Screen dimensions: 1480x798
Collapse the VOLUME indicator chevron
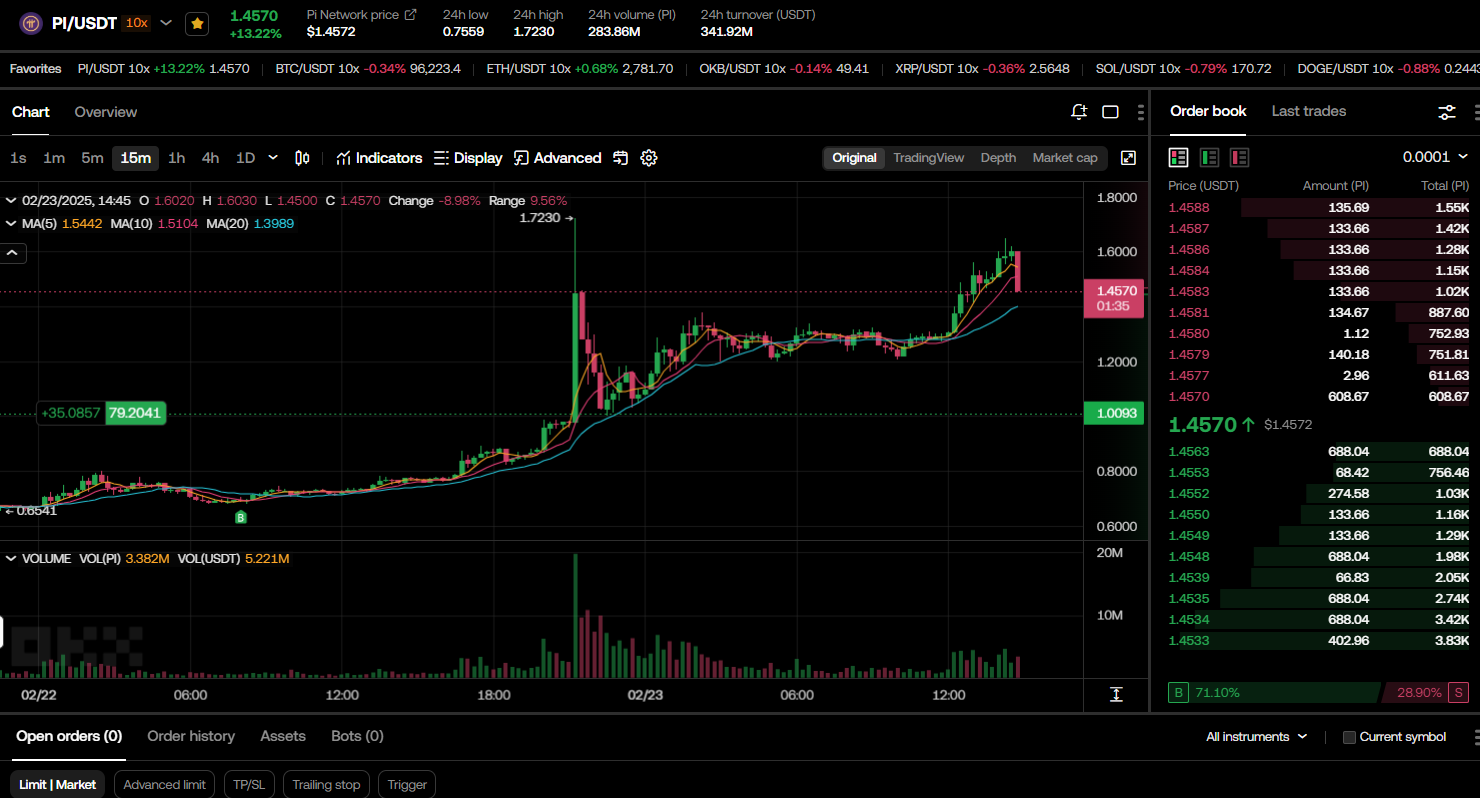pyautogui.click(x=11, y=558)
